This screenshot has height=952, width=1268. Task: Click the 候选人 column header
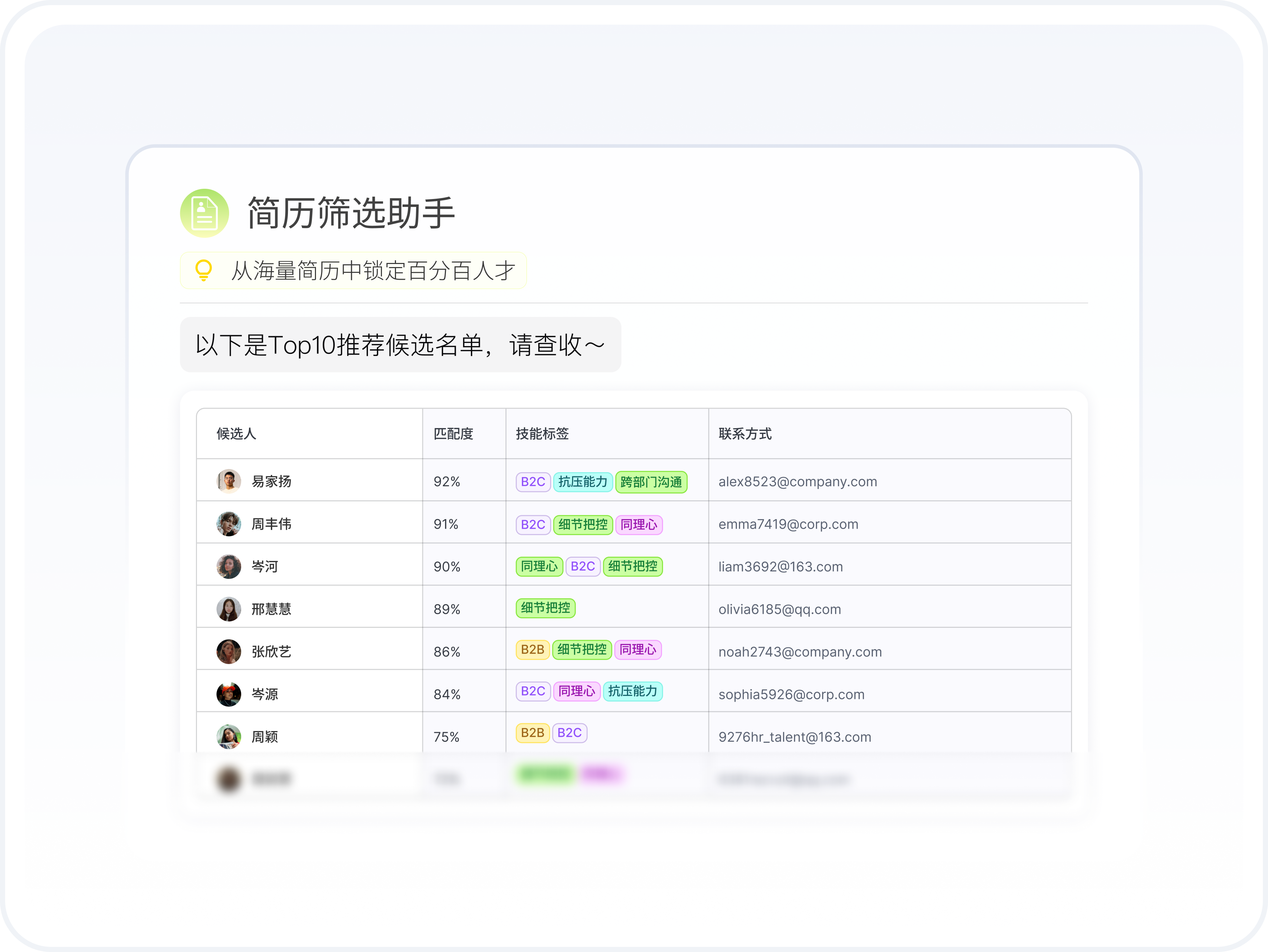tap(236, 434)
